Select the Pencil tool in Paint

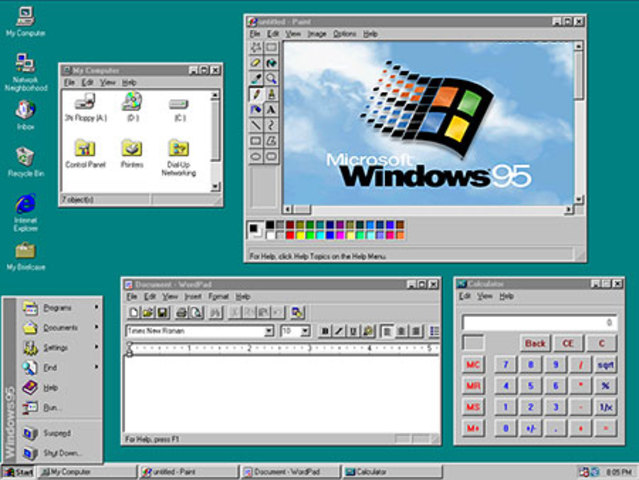256,95
